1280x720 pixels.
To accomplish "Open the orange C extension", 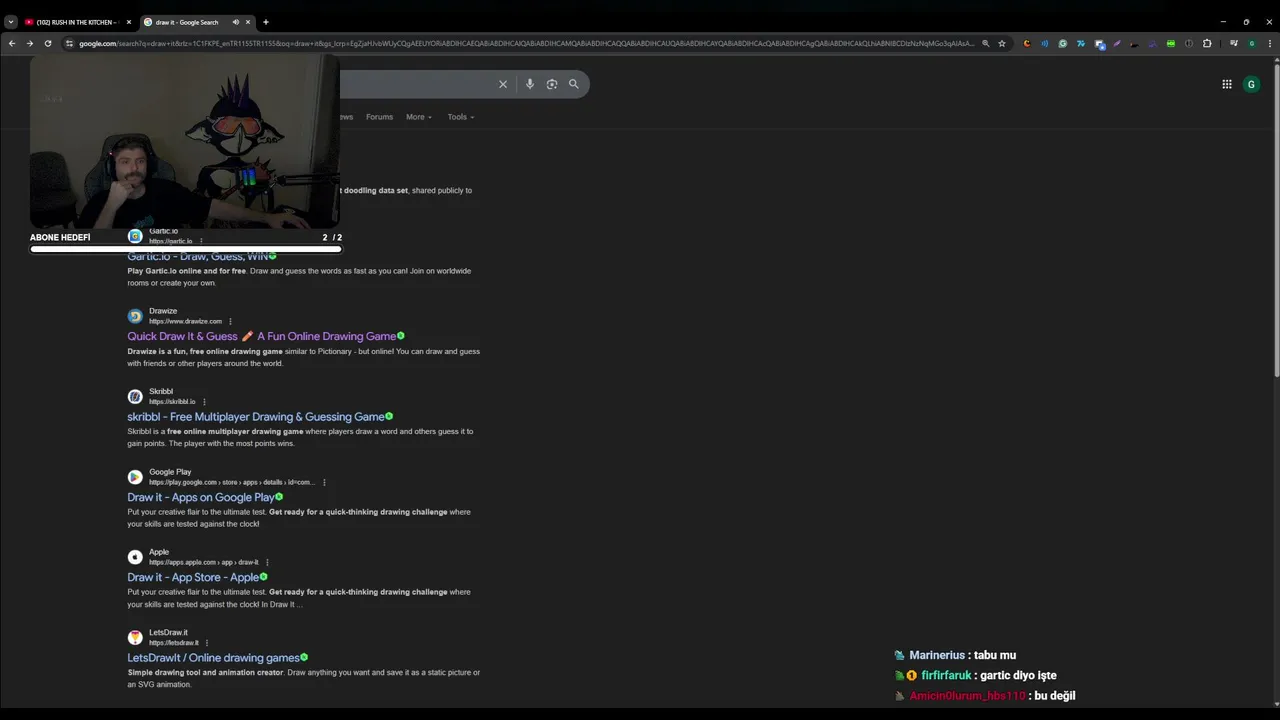I will pyautogui.click(x=1026, y=43).
